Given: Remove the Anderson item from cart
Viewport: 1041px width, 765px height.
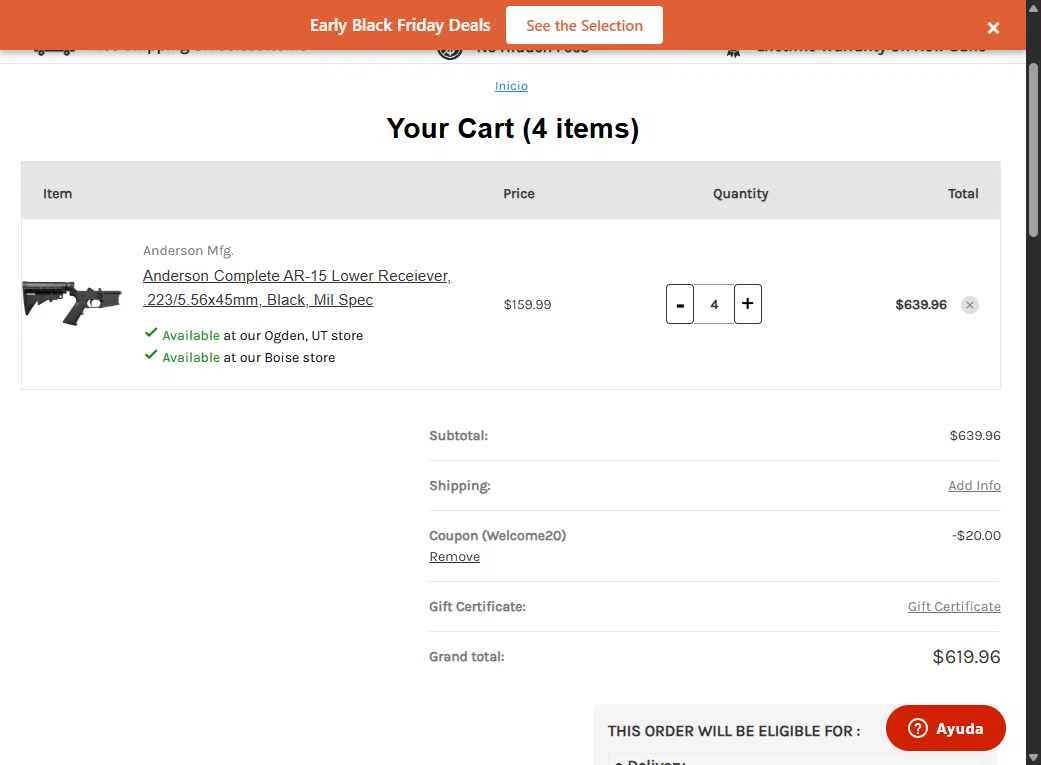Looking at the screenshot, I should [969, 305].
